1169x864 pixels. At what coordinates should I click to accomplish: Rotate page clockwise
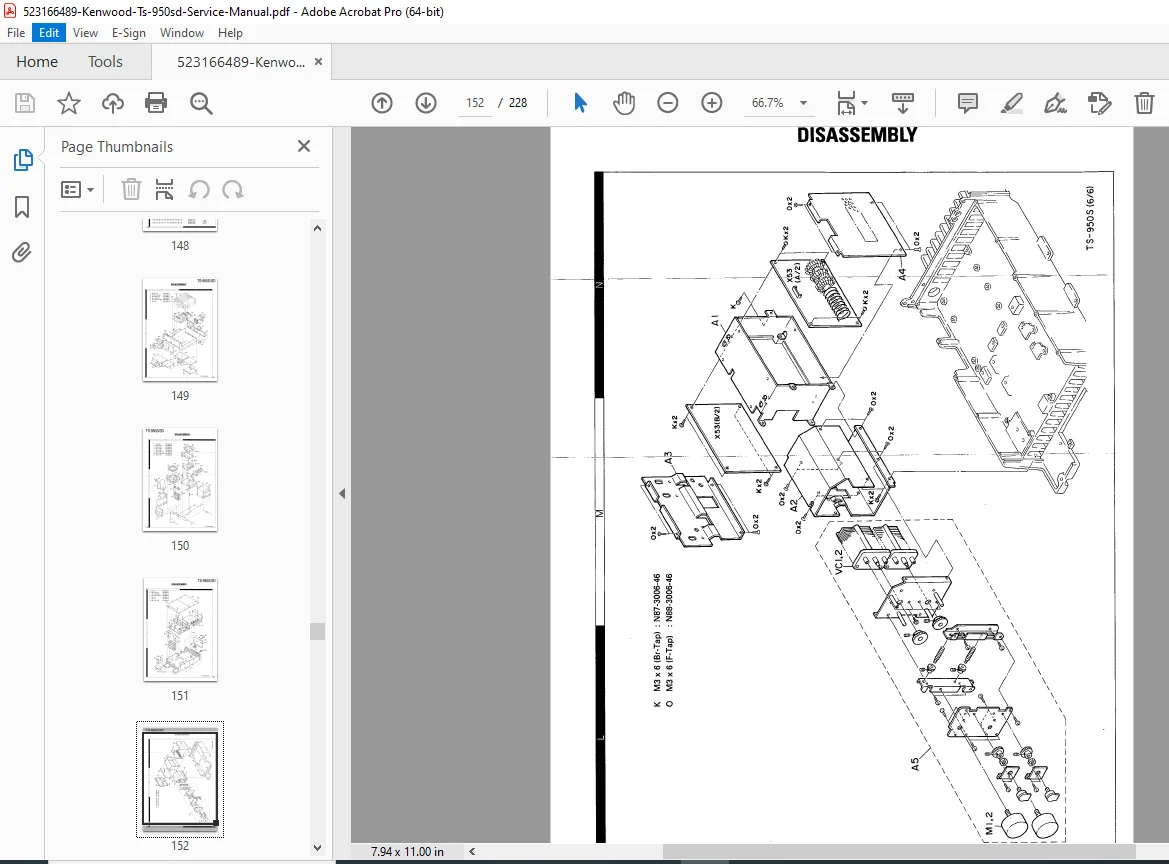click(x=233, y=189)
